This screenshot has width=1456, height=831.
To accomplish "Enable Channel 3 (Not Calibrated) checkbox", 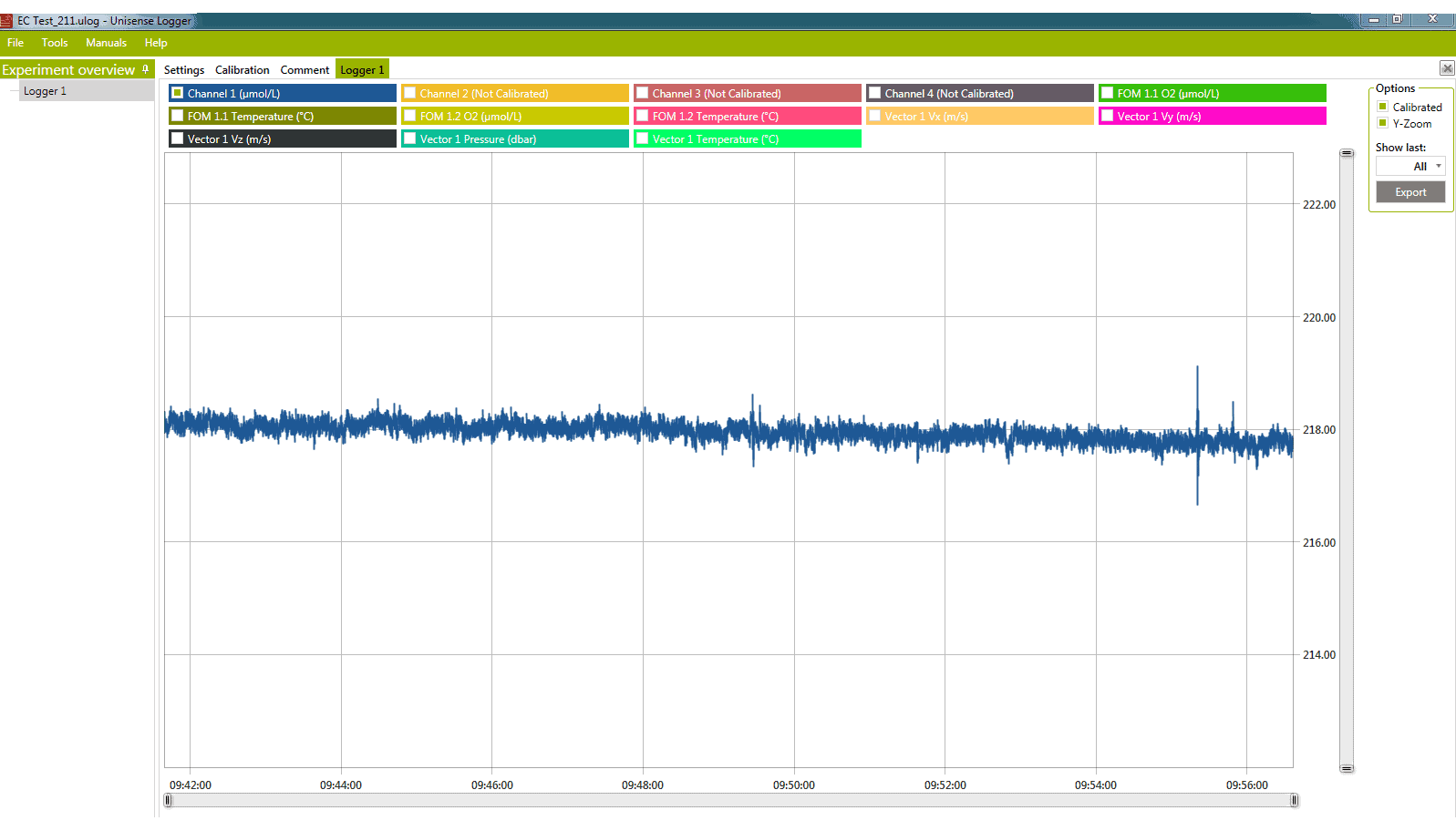I will coord(643,93).
